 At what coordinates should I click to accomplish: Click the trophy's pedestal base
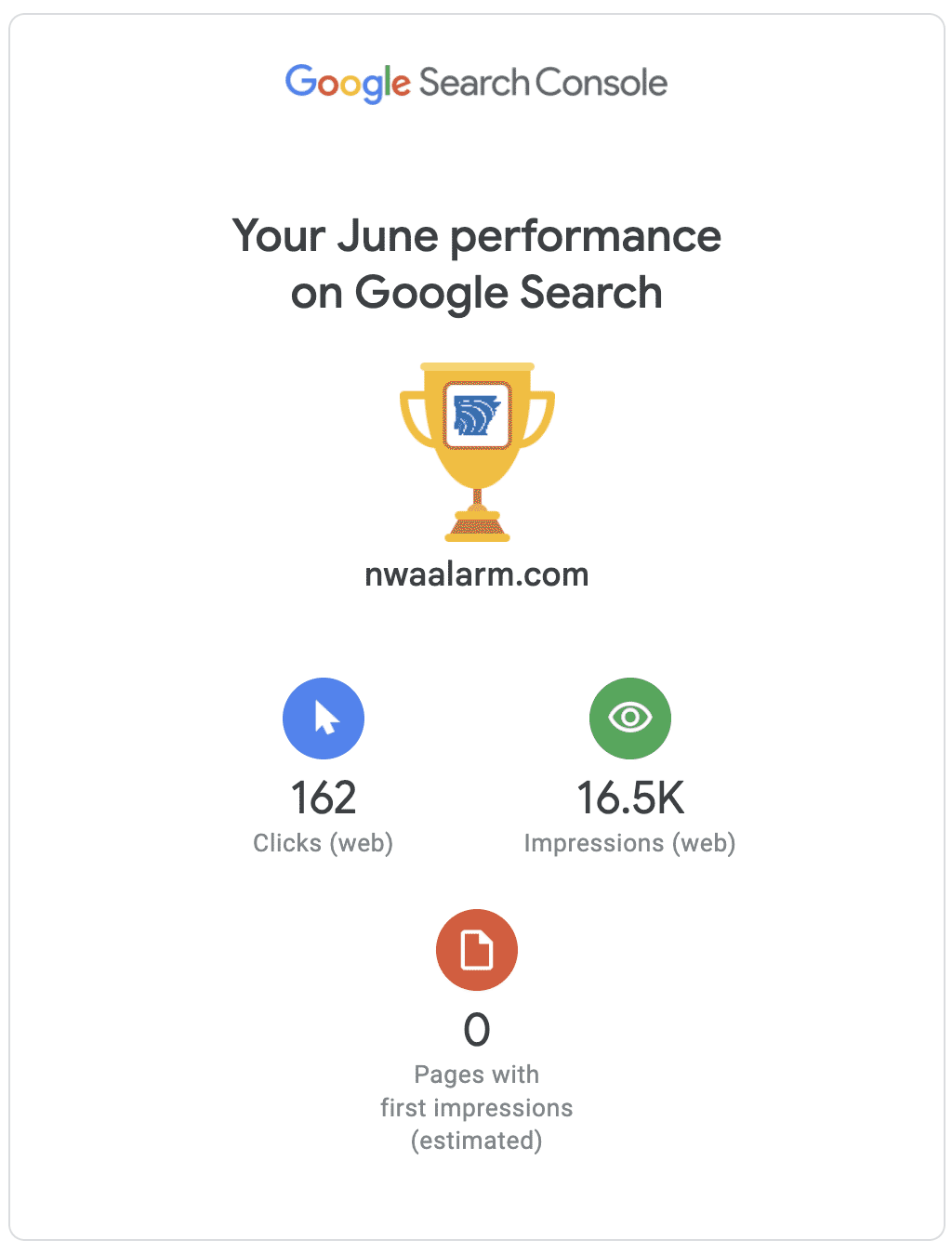tap(477, 528)
